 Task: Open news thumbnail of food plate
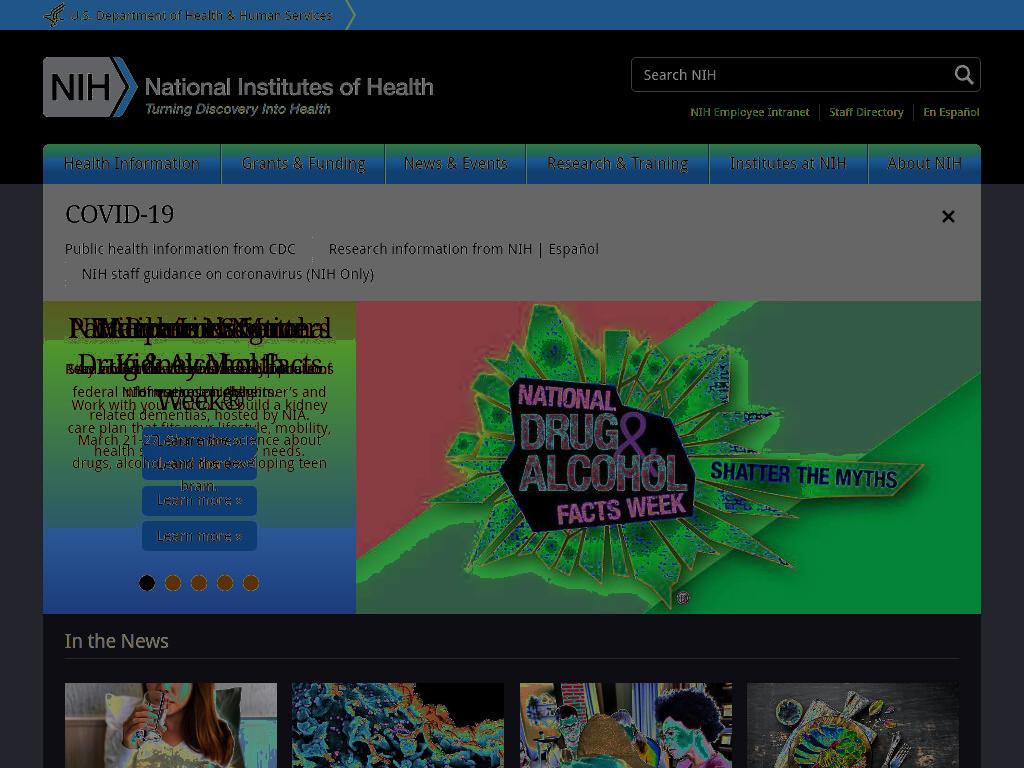(853, 726)
